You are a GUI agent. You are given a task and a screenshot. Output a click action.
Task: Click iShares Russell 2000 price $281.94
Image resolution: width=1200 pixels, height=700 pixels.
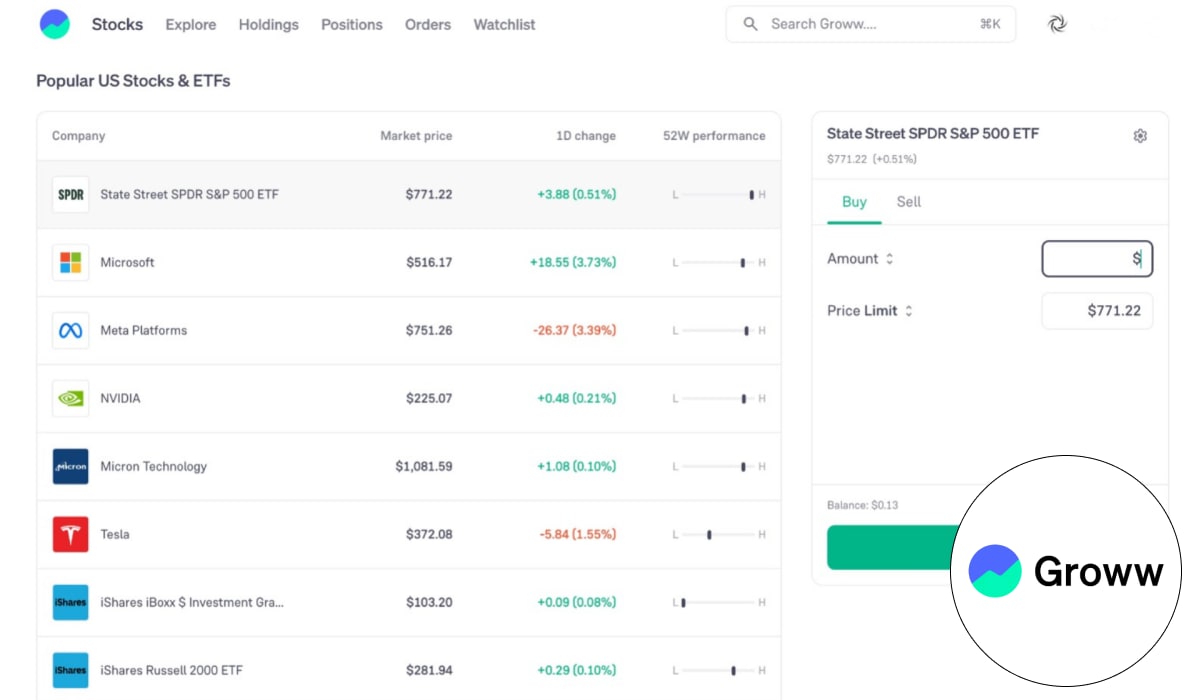(x=429, y=670)
